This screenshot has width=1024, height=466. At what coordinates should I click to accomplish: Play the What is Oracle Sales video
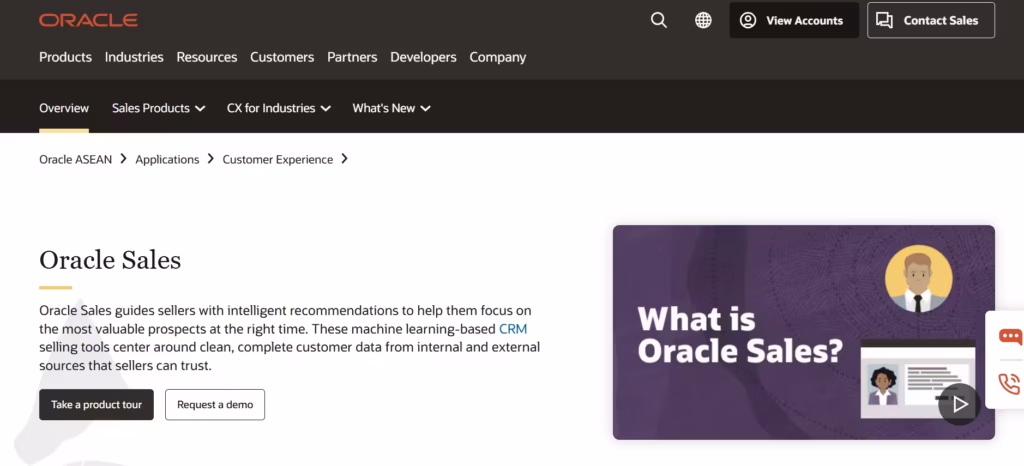(959, 405)
